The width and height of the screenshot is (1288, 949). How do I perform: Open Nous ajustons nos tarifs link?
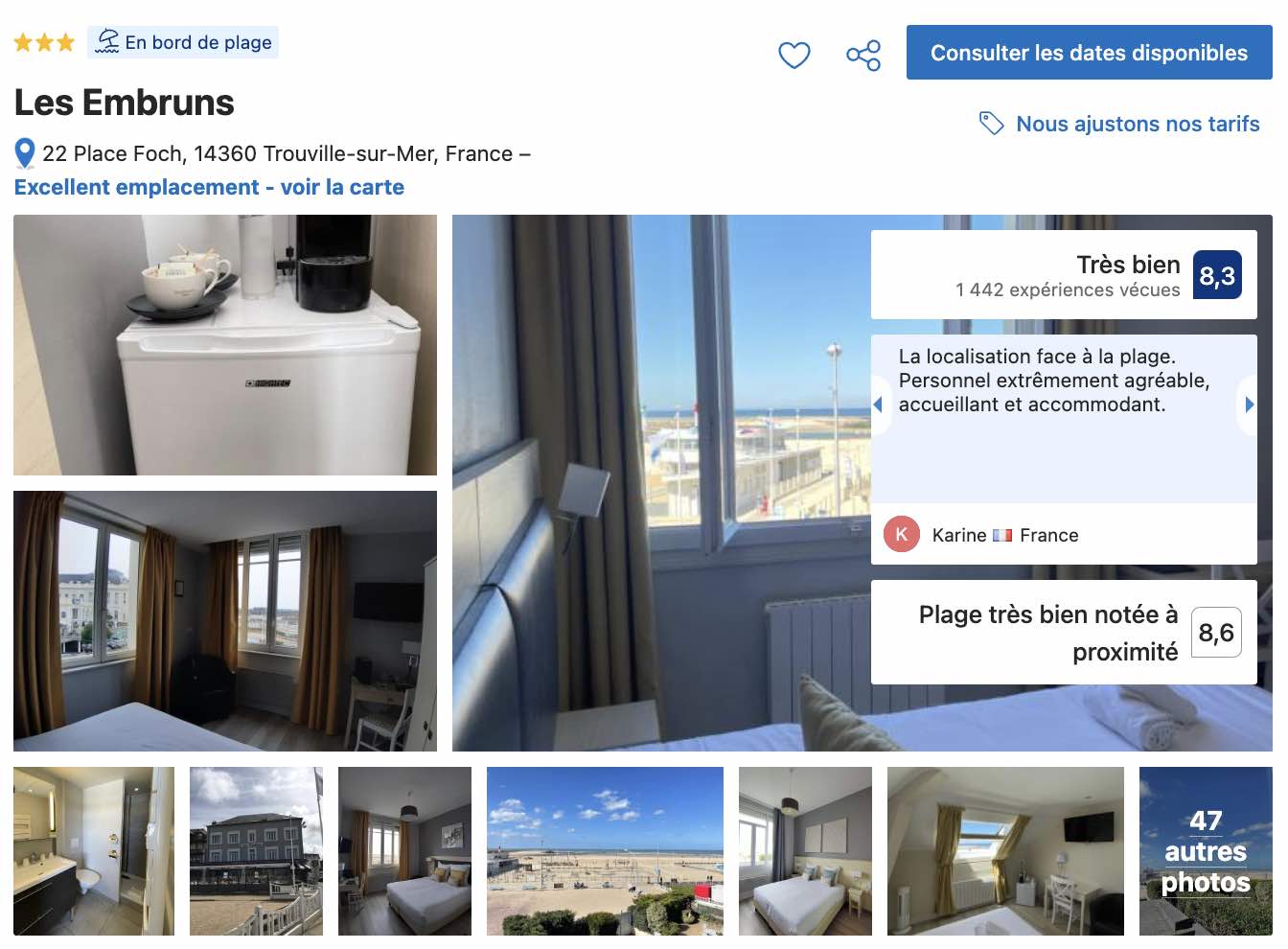[1138, 124]
